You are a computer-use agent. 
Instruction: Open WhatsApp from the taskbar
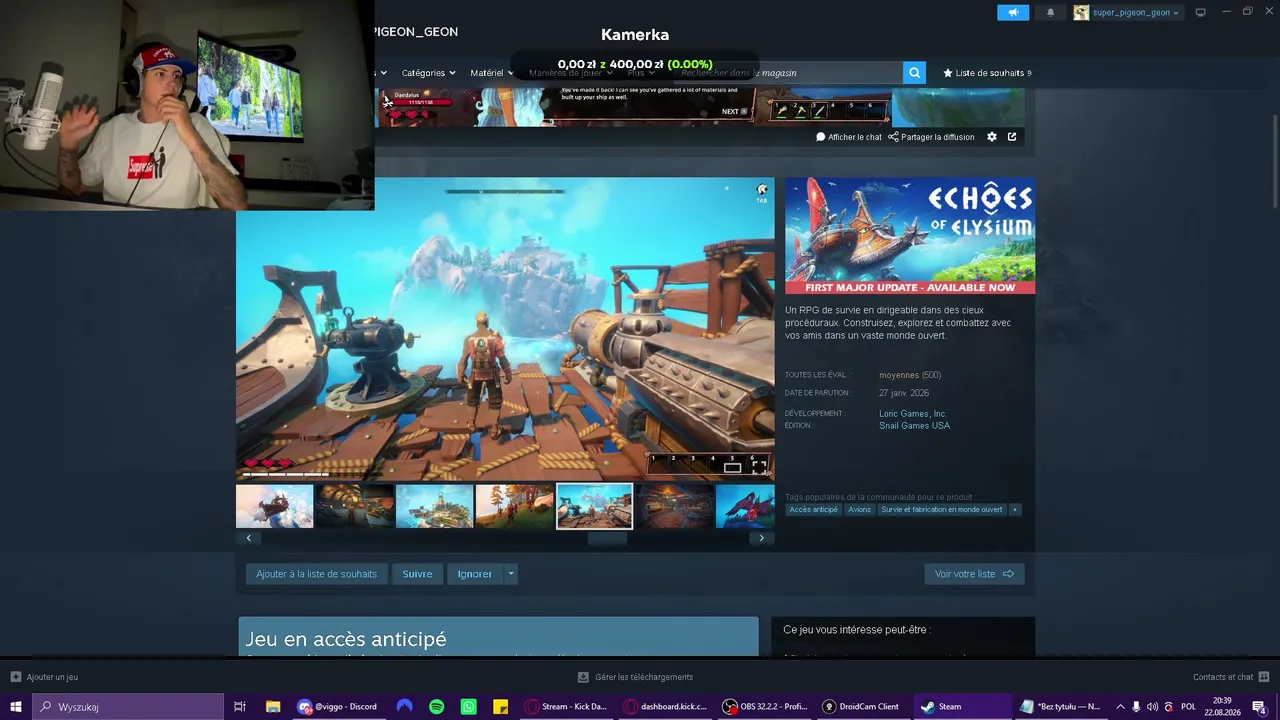point(469,707)
